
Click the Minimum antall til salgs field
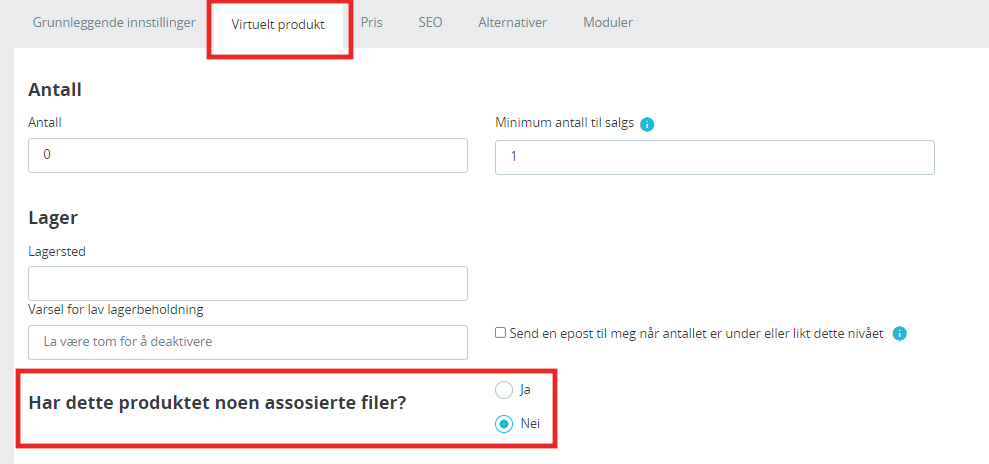(x=715, y=157)
